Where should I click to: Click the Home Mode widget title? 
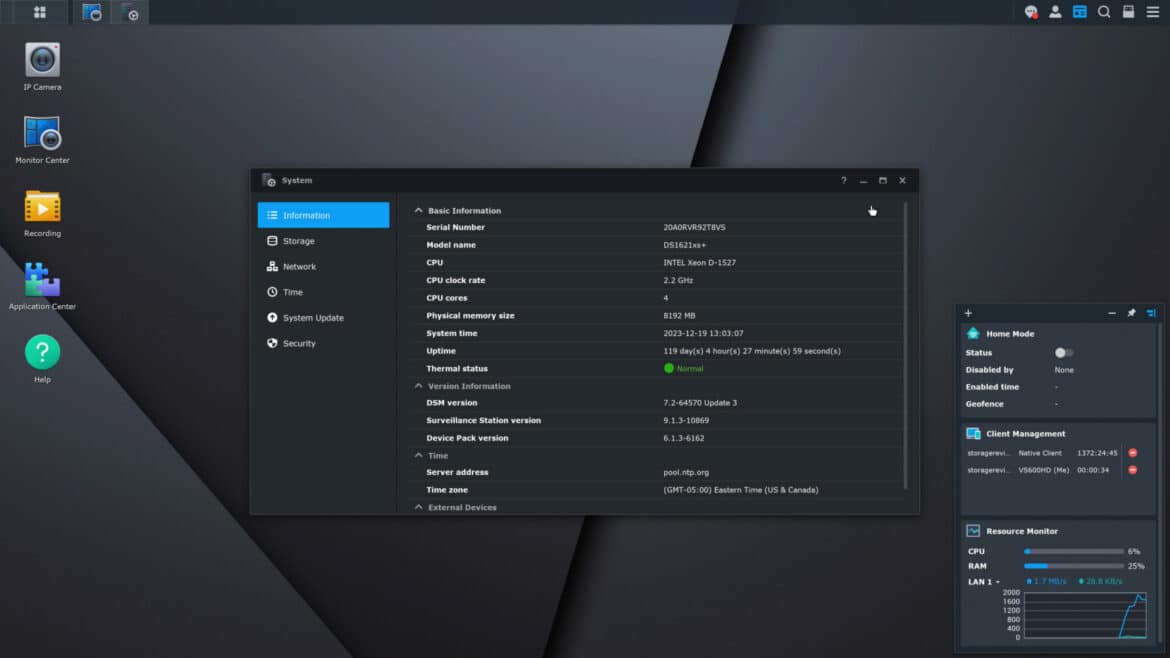(x=1010, y=333)
